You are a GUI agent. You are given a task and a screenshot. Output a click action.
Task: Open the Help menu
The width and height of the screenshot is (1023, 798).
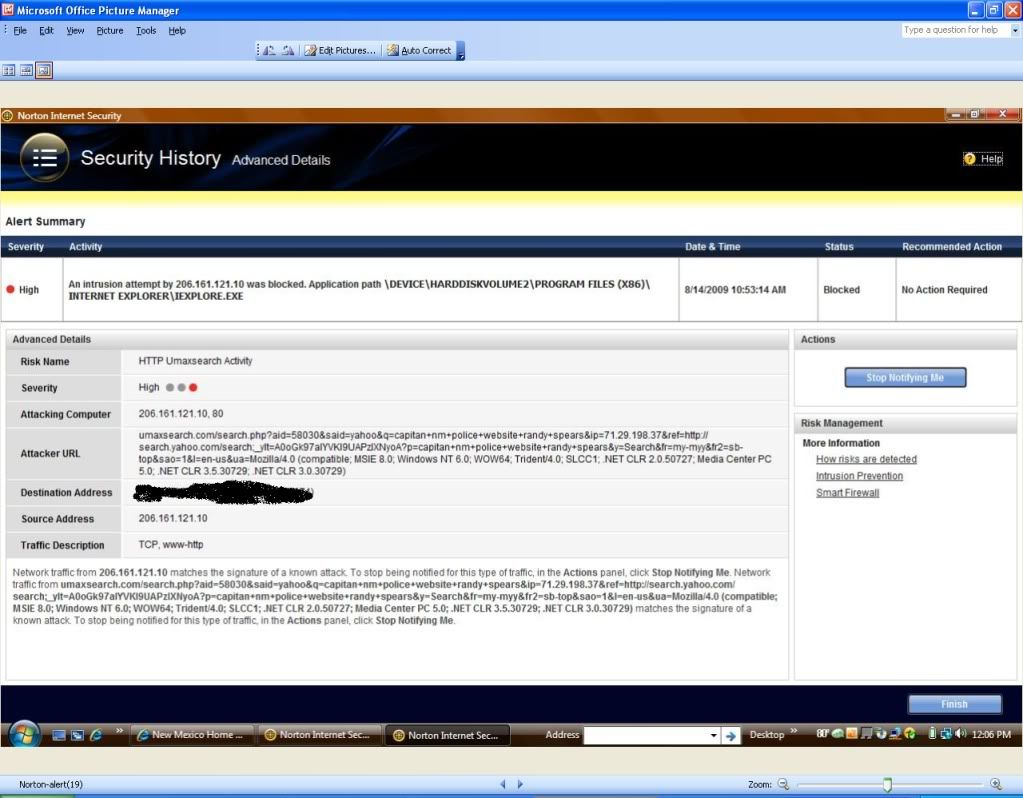tap(177, 31)
